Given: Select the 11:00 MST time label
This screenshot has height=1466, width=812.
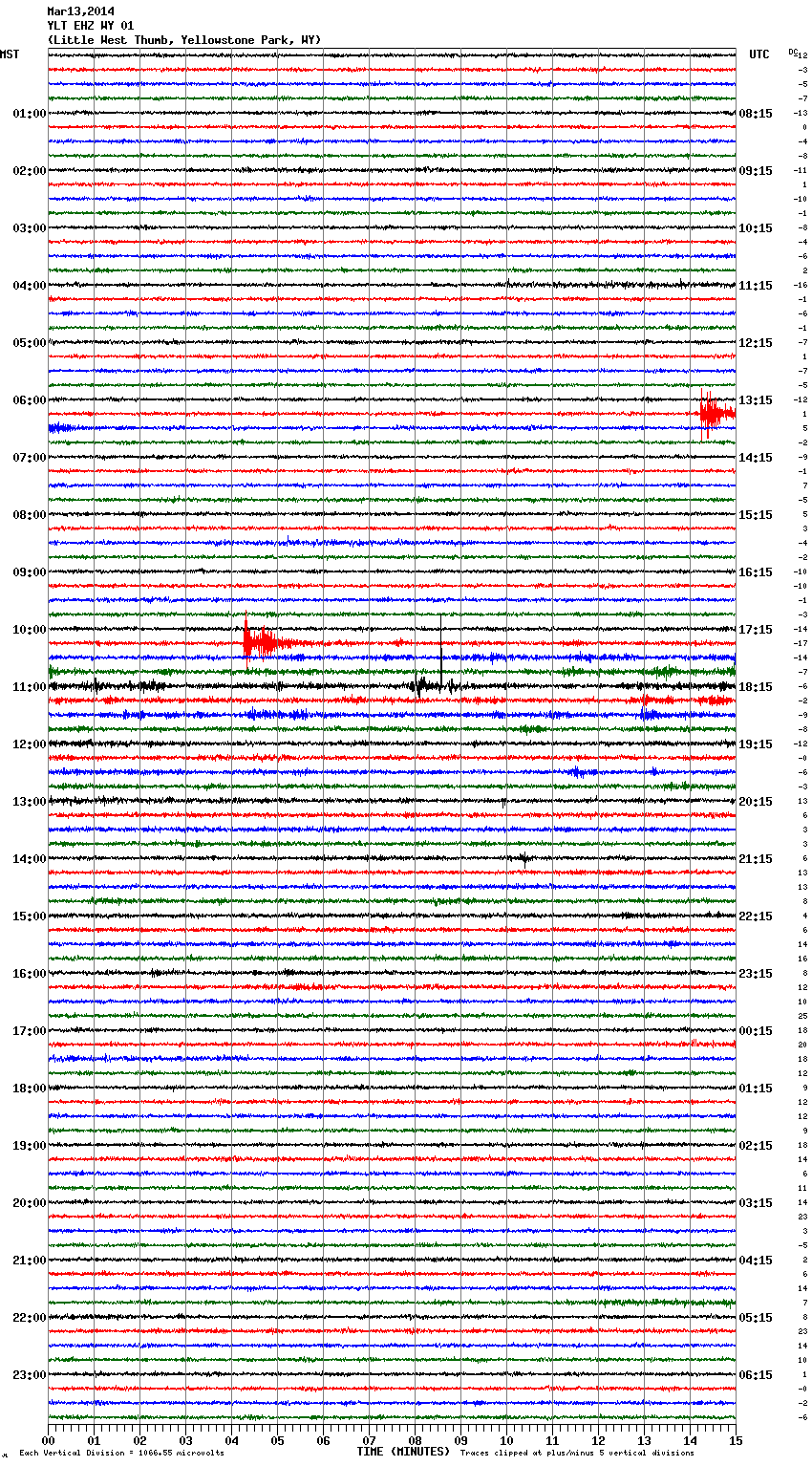Looking at the screenshot, I should 29,687.
